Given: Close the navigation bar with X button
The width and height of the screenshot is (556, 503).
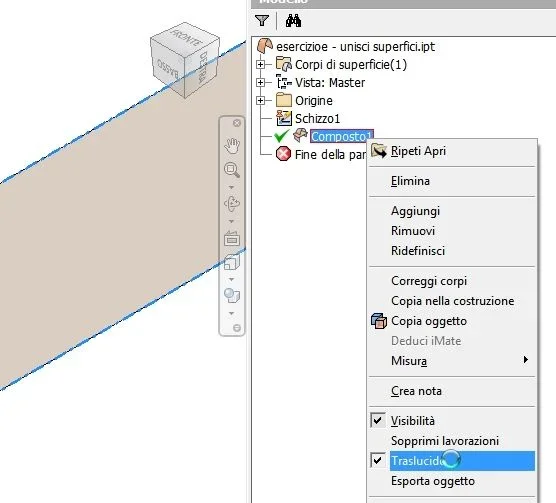Looking at the screenshot, I should click(x=237, y=123).
